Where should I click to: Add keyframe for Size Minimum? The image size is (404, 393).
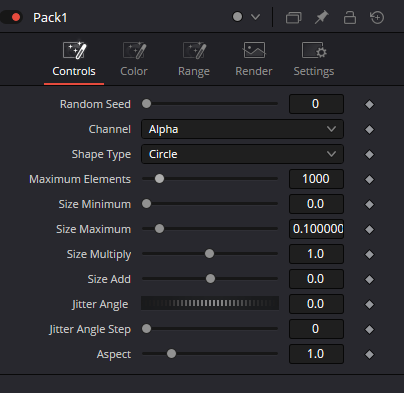tap(369, 204)
